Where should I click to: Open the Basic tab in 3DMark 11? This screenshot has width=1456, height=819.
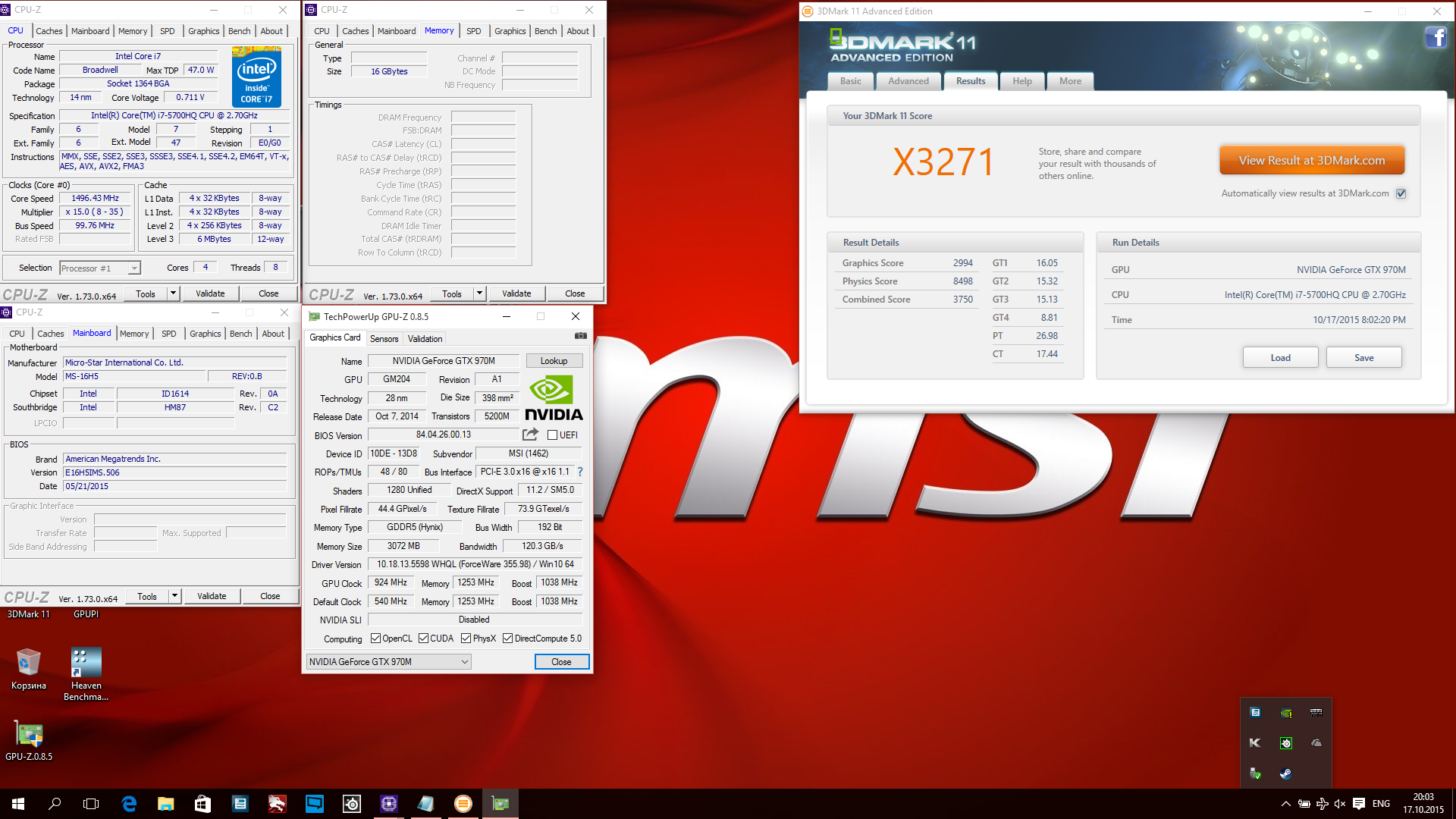(850, 81)
